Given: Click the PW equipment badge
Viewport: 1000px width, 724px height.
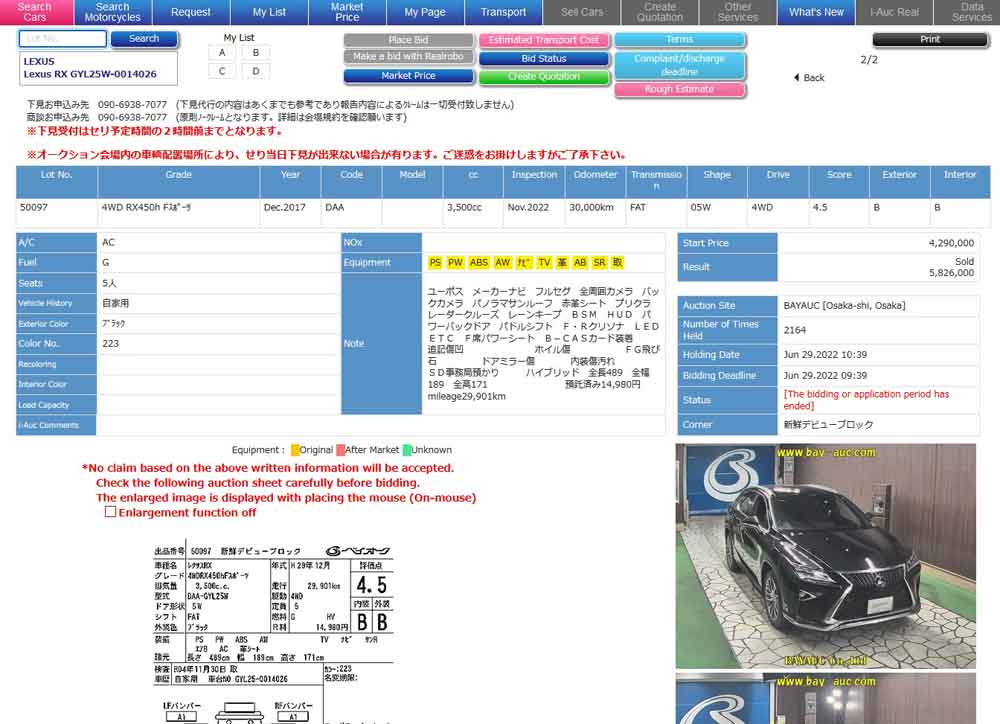Looking at the screenshot, I should click(455, 262).
